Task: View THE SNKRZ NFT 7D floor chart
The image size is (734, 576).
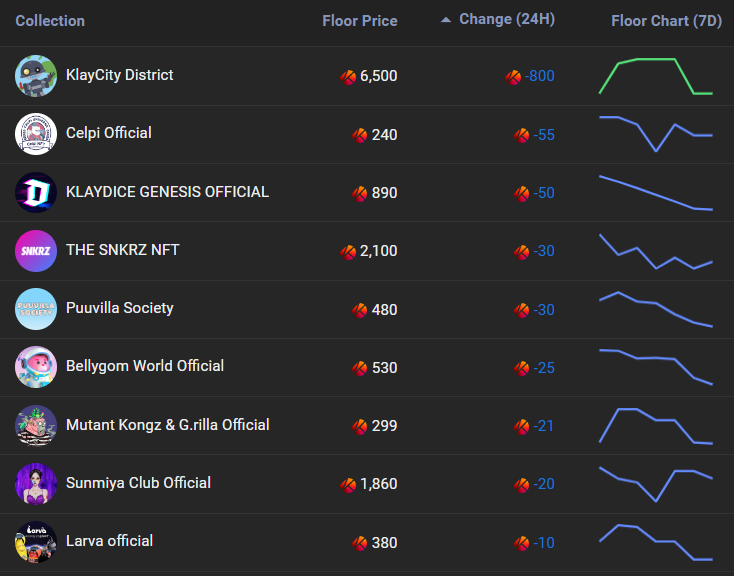Action: pyautogui.click(x=656, y=251)
